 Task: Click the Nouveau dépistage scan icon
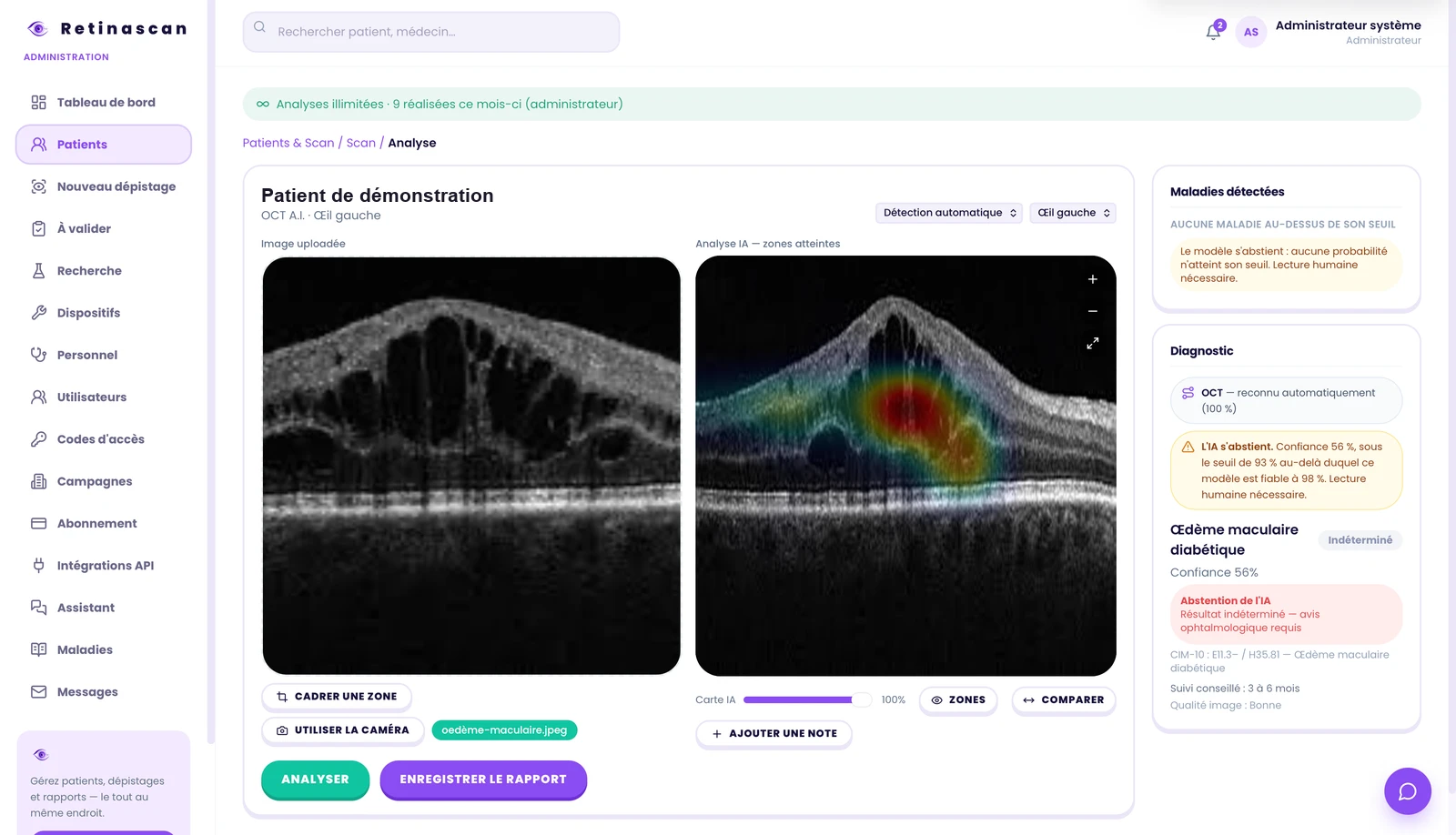tap(38, 186)
